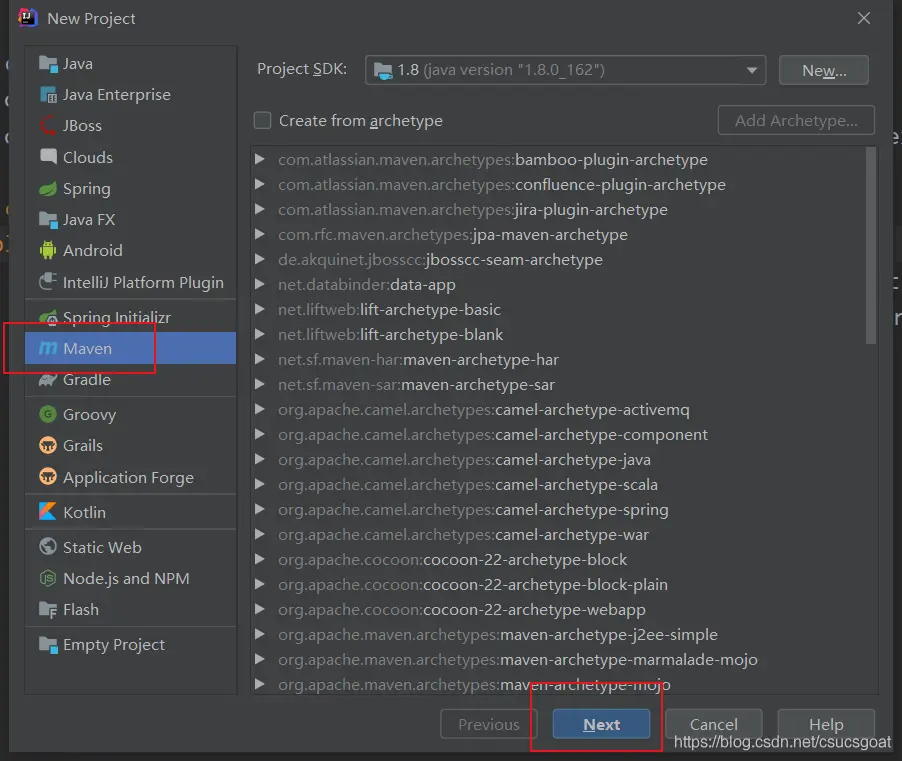Expand lift-archetype-basic node
The width and height of the screenshot is (902, 761).
click(x=260, y=309)
